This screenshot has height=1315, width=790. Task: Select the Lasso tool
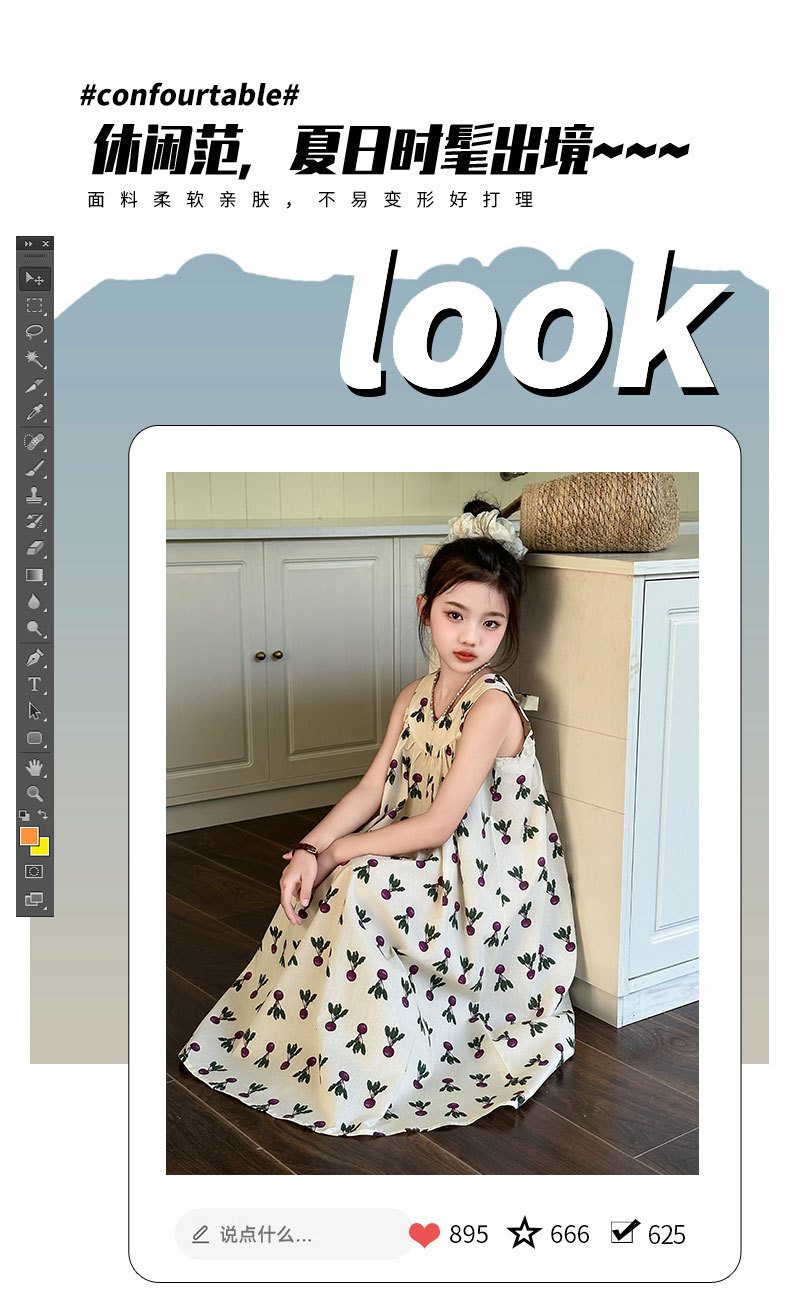click(x=35, y=332)
